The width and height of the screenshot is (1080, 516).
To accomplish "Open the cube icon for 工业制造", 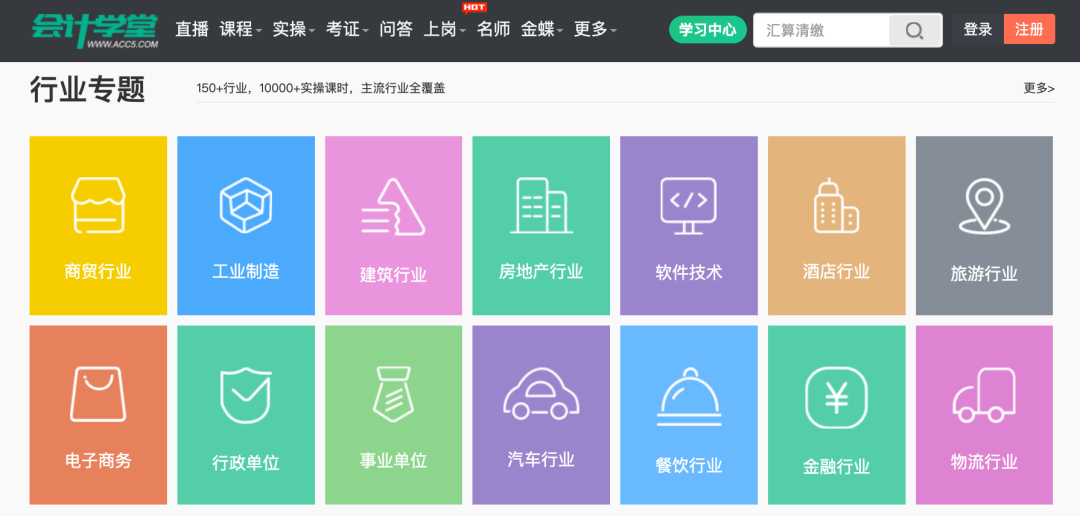I will coord(246,205).
